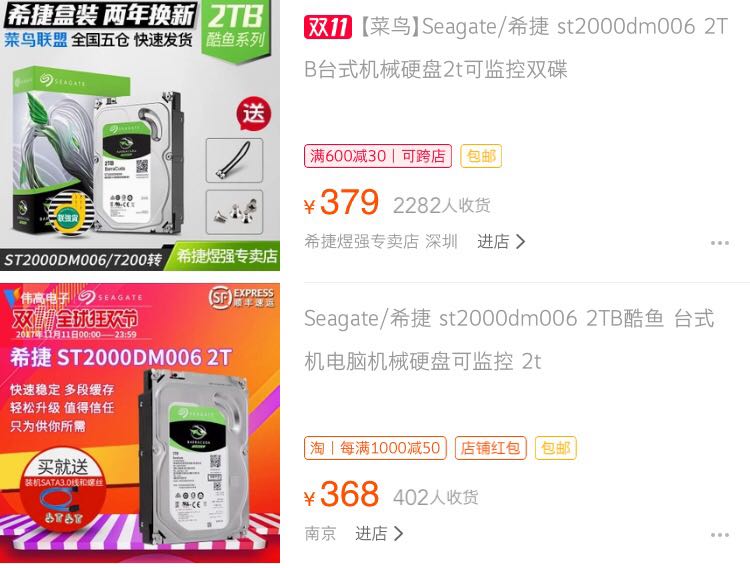750x568 pixels.
Task: Tap the 店铺红包 tag
Action: 490,448
